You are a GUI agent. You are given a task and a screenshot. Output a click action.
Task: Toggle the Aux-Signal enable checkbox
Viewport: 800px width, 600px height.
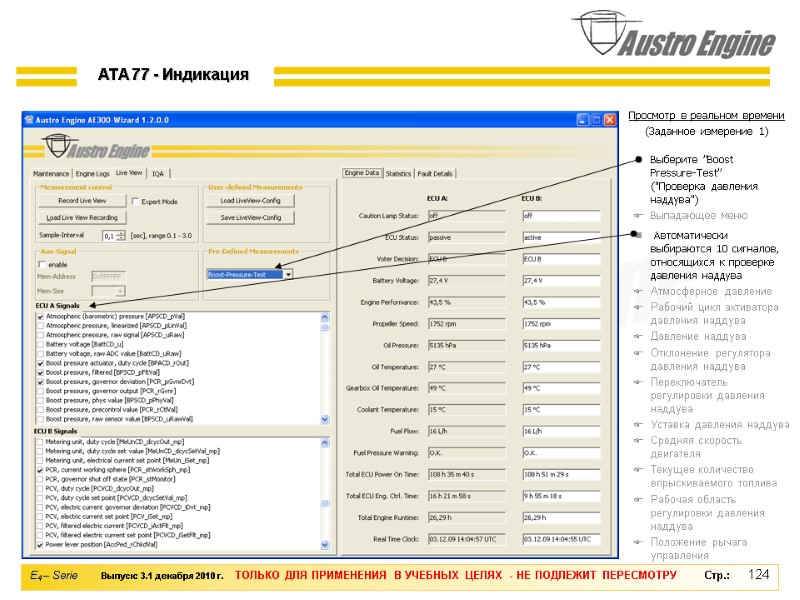click(42, 264)
